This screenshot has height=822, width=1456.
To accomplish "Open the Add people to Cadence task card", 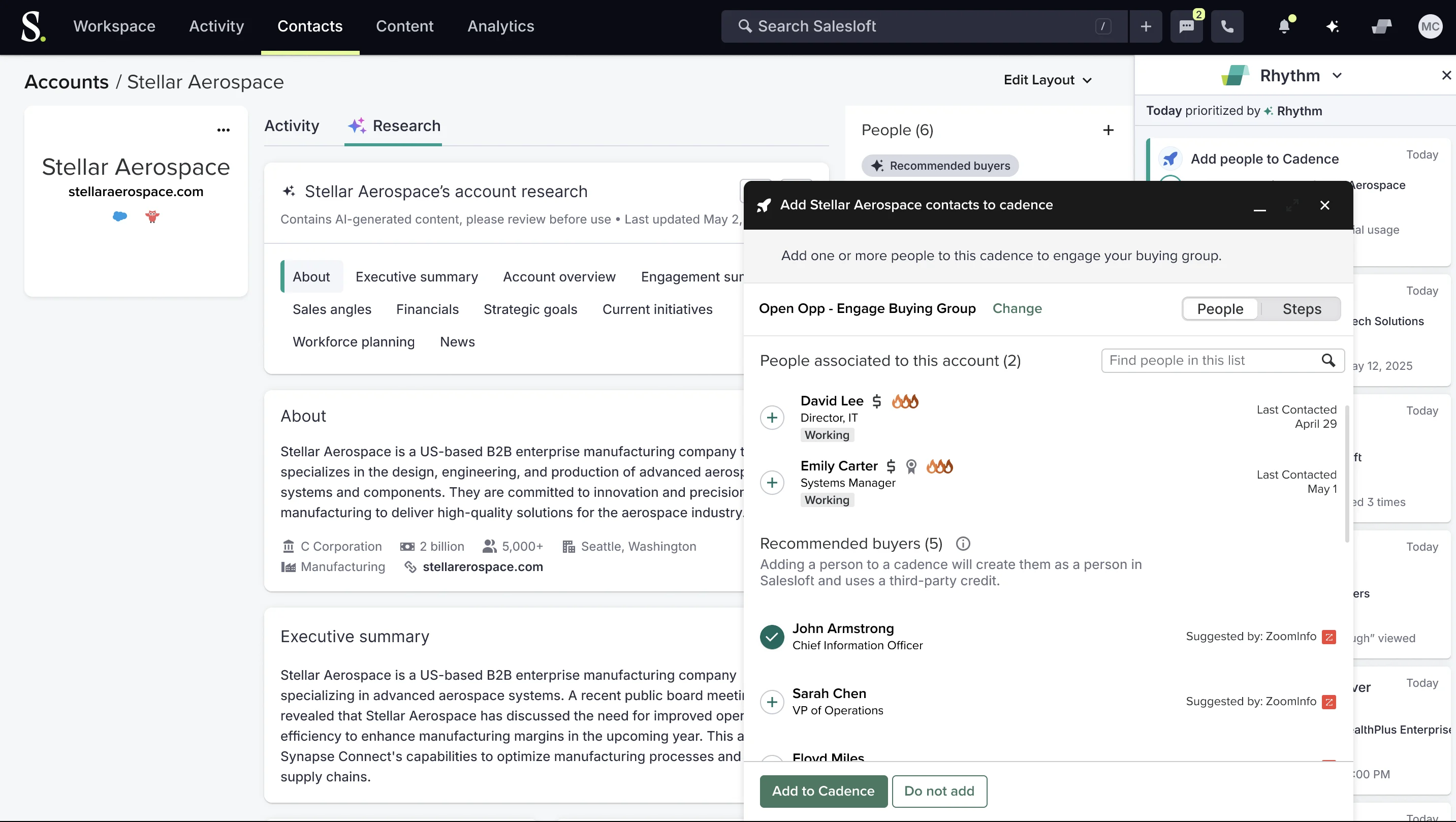I will tap(1300, 202).
